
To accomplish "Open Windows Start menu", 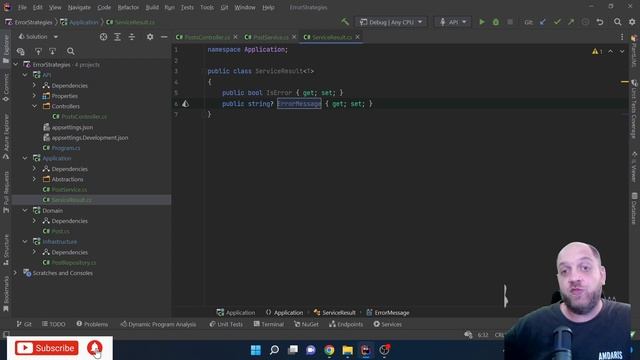I will click(x=256, y=350).
